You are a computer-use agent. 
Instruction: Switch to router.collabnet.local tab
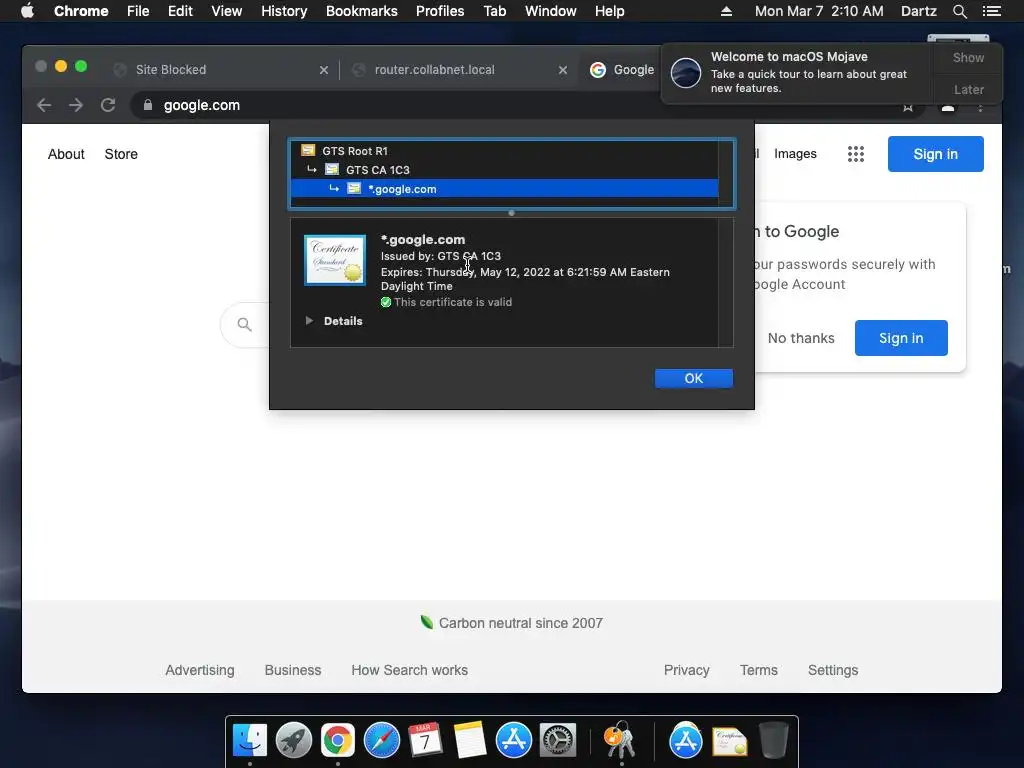(x=459, y=70)
